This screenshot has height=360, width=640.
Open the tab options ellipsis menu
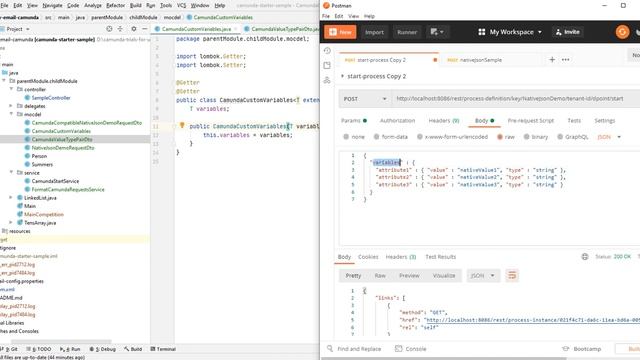(x=565, y=60)
